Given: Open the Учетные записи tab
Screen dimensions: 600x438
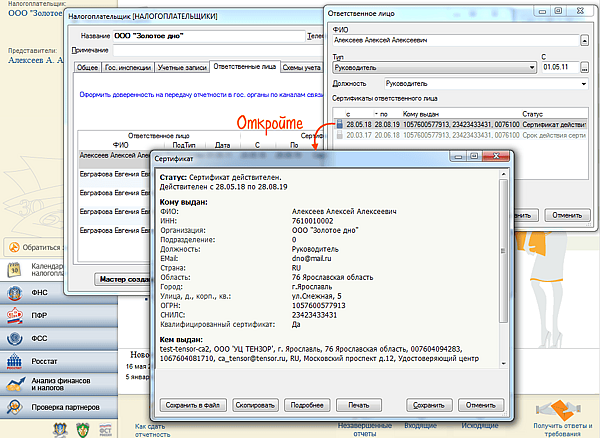Looking at the screenshot, I should [x=181, y=67].
